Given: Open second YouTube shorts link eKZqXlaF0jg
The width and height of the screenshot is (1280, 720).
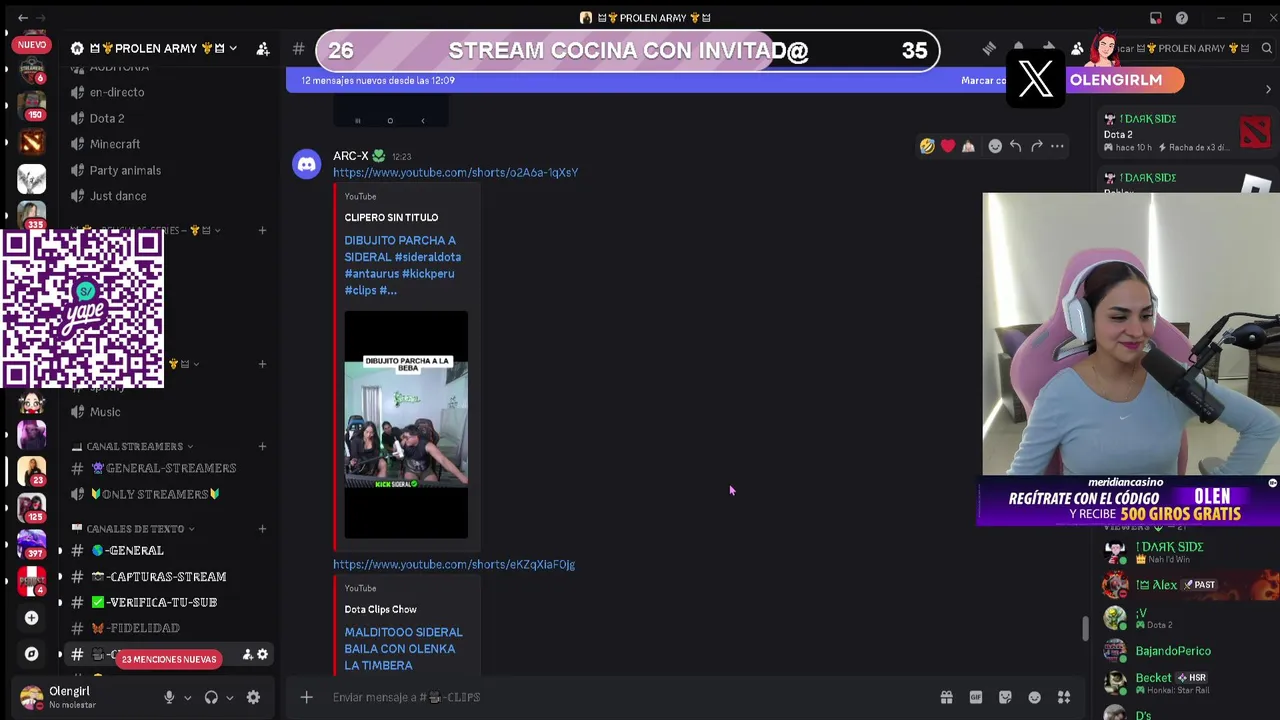Looking at the screenshot, I should tap(454, 564).
